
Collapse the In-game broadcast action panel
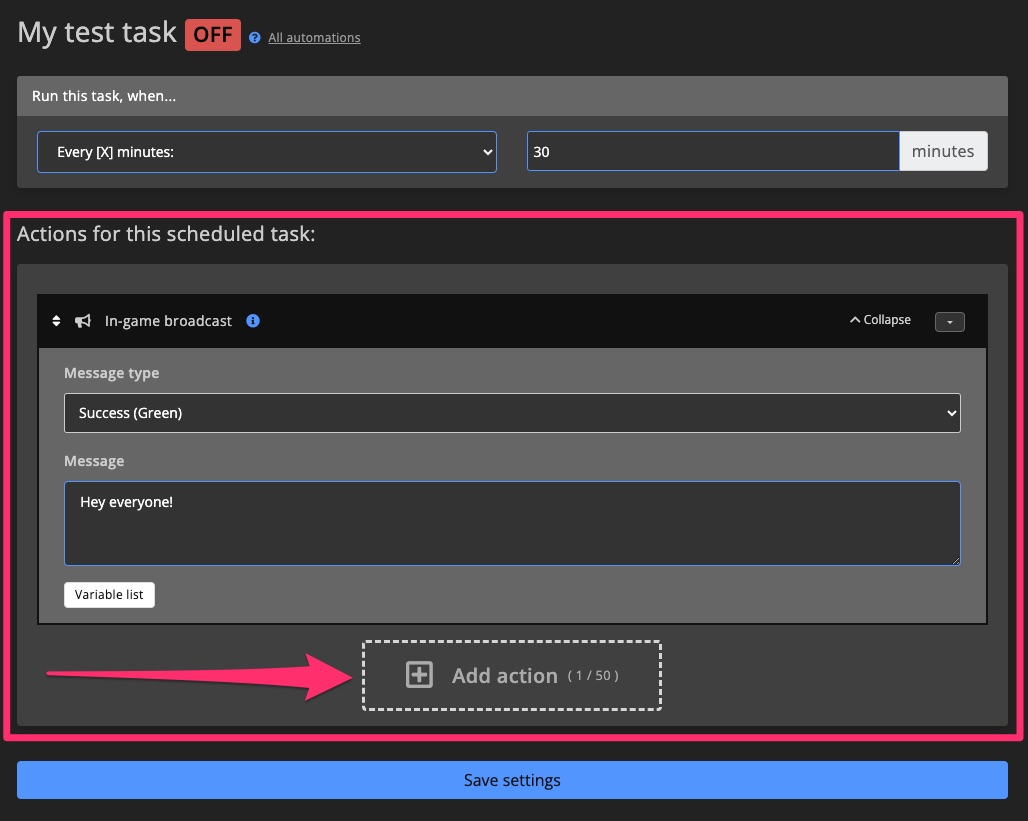878,320
